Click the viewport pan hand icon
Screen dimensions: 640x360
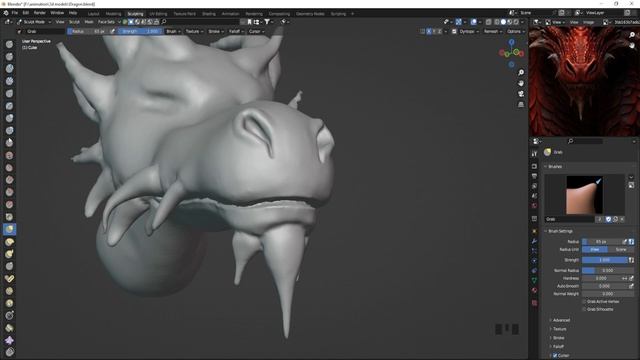[x=521, y=83]
